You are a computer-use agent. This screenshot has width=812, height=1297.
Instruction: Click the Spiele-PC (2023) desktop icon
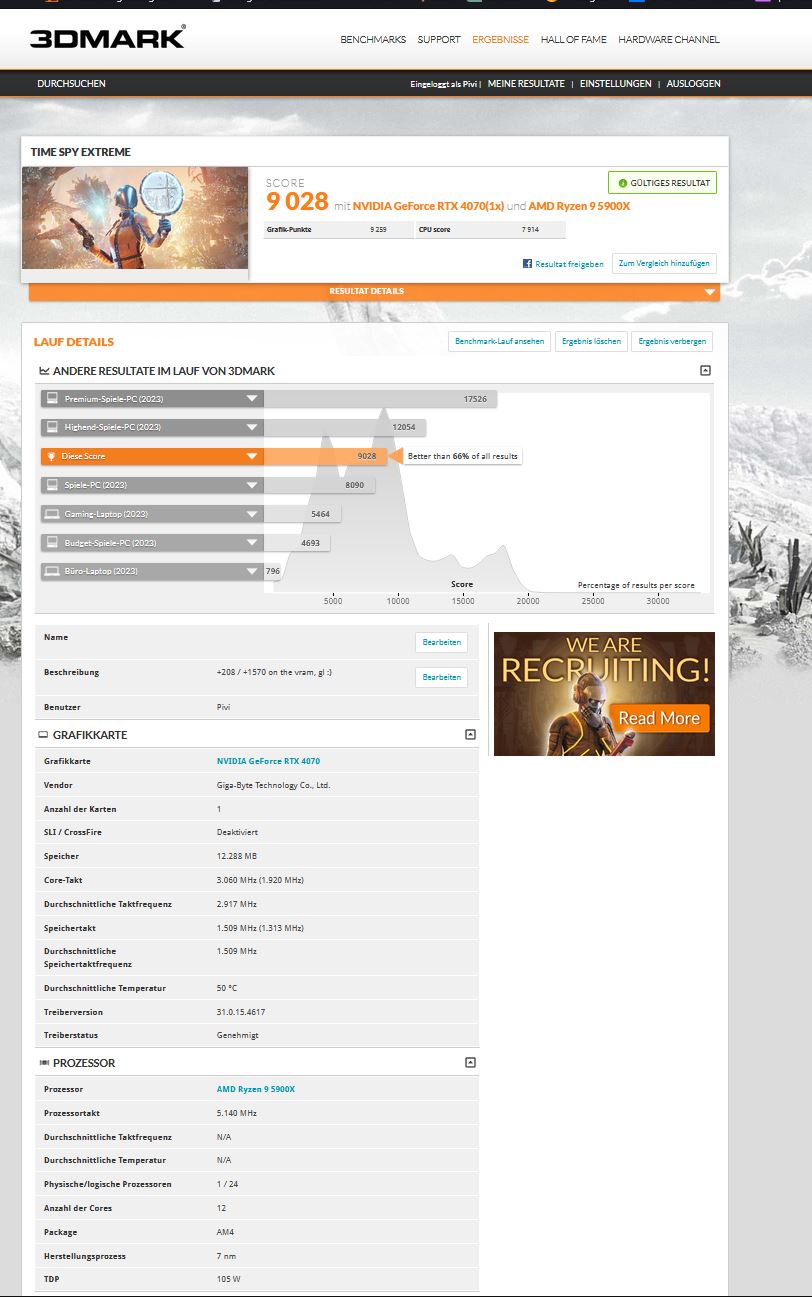[51, 485]
